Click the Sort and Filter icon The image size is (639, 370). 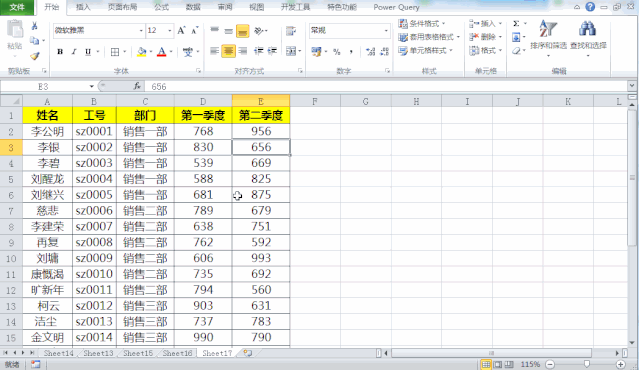pyautogui.click(x=548, y=29)
